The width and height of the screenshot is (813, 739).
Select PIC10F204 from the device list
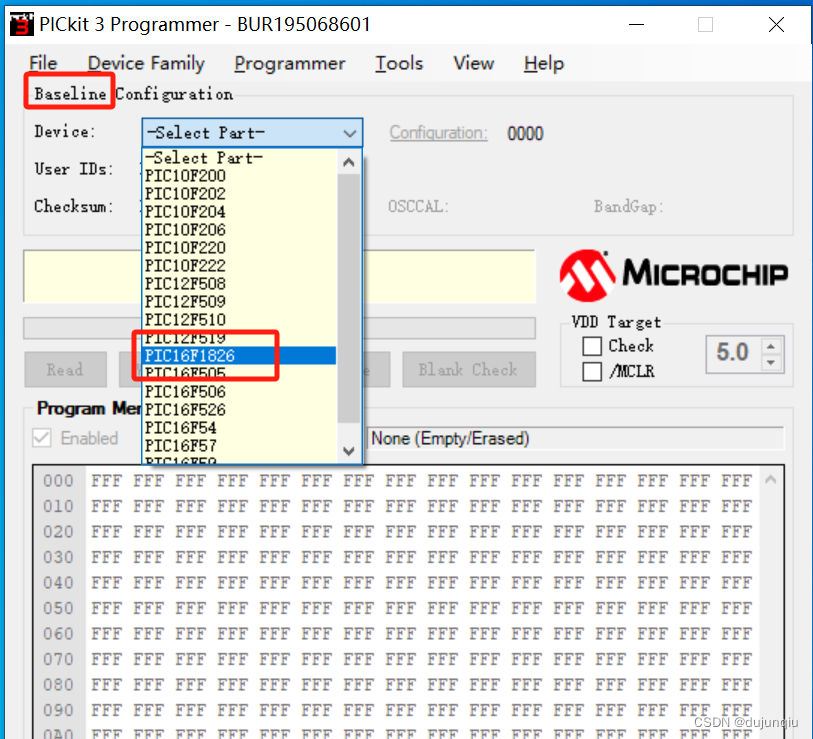tap(240, 212)
